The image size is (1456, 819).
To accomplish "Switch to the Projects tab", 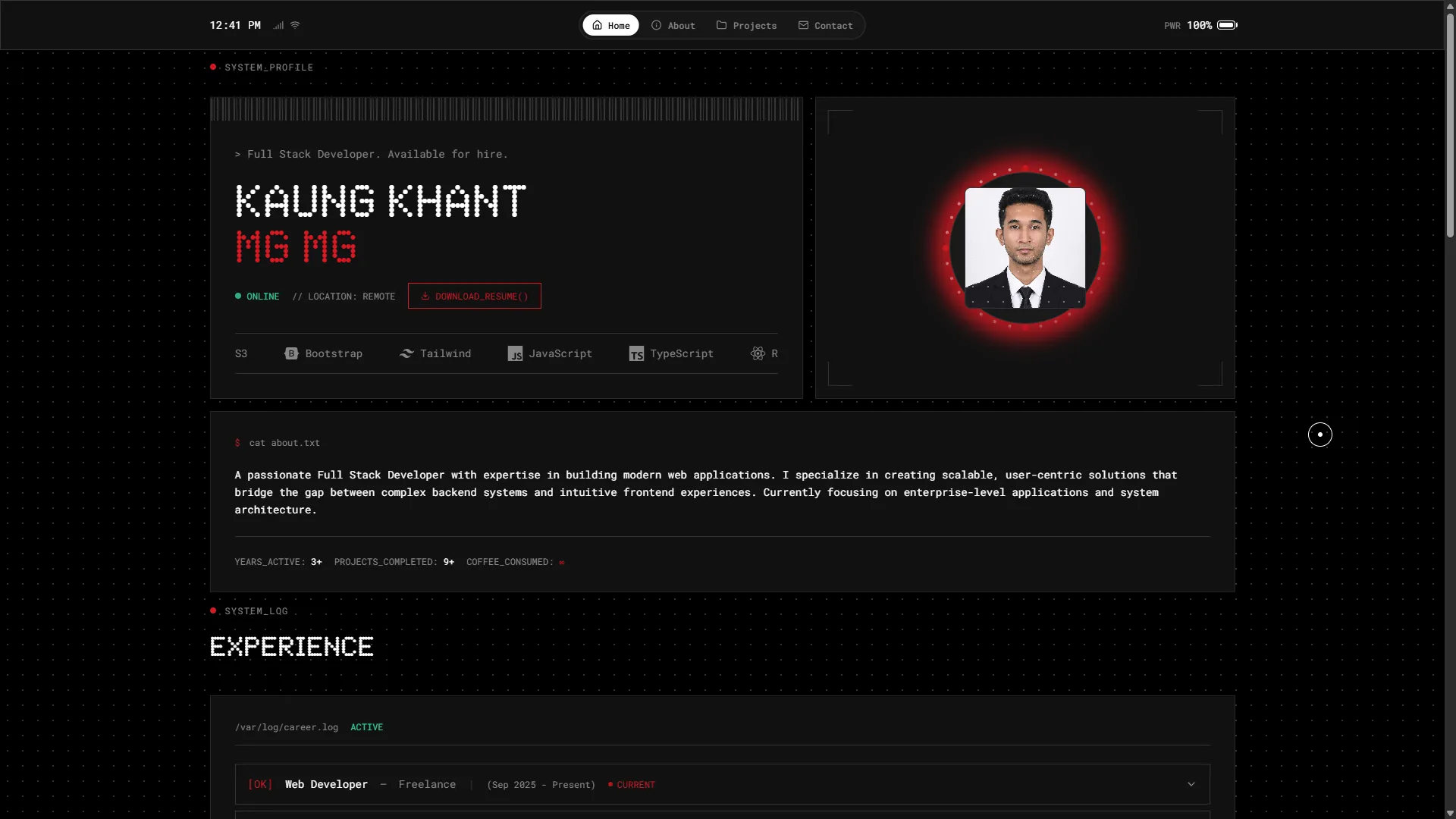I will pos(746,25).
